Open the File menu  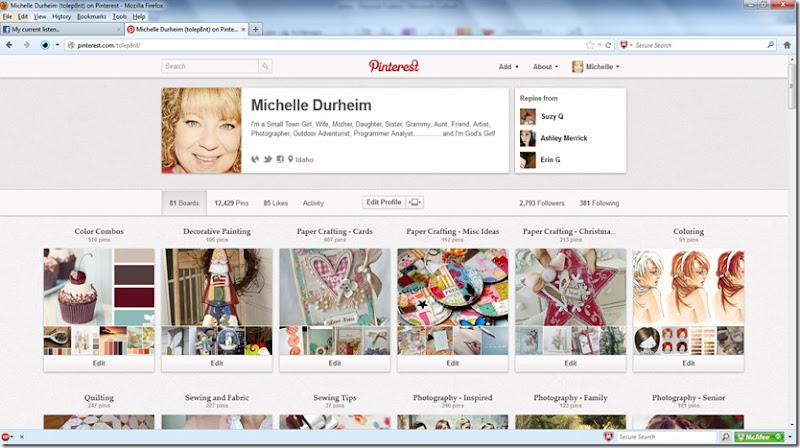click(7, 16)
